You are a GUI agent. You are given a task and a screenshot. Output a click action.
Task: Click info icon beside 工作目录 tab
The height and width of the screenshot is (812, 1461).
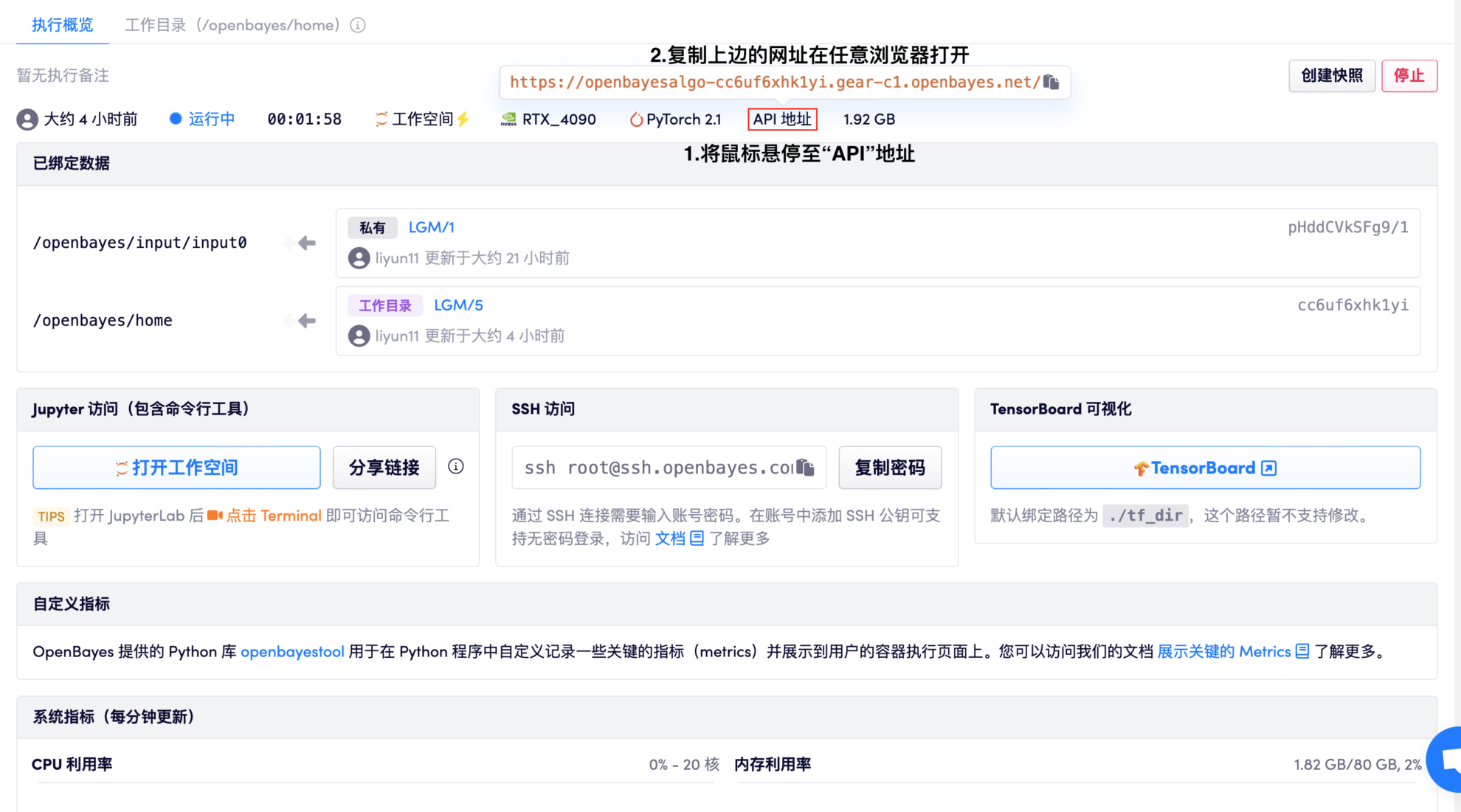pyautogui.click(x=358, y=25)
